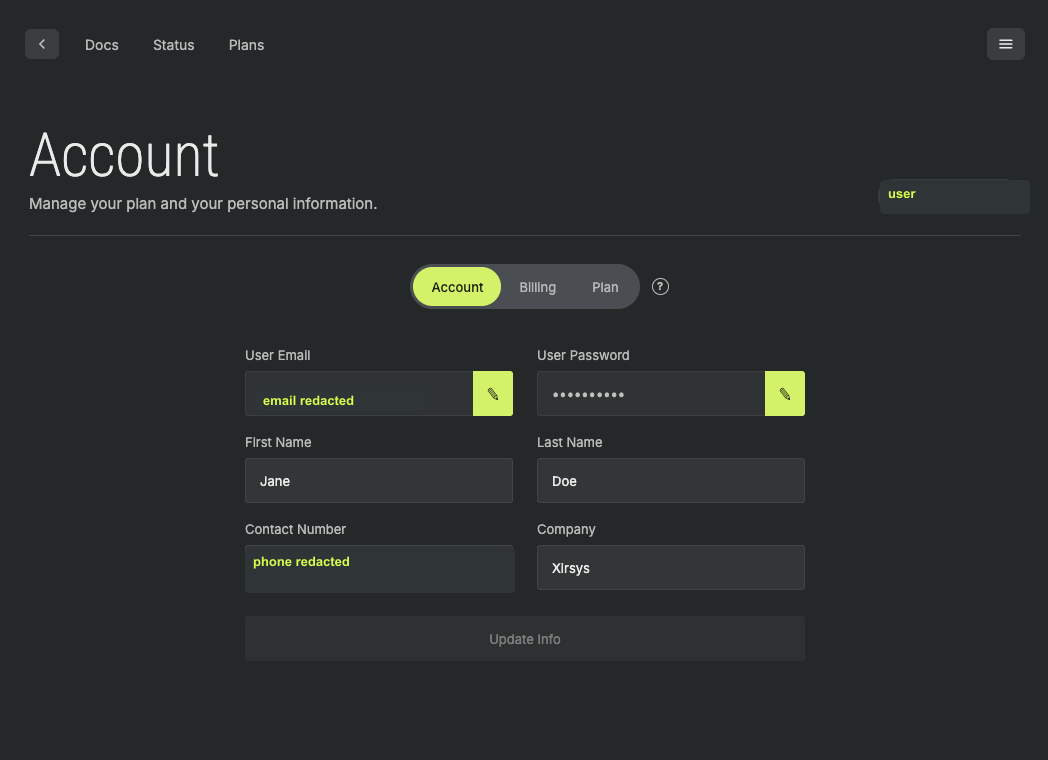The image size is (1048, 760).
Task: Click the User Email field
Action: tap(359, 394)
